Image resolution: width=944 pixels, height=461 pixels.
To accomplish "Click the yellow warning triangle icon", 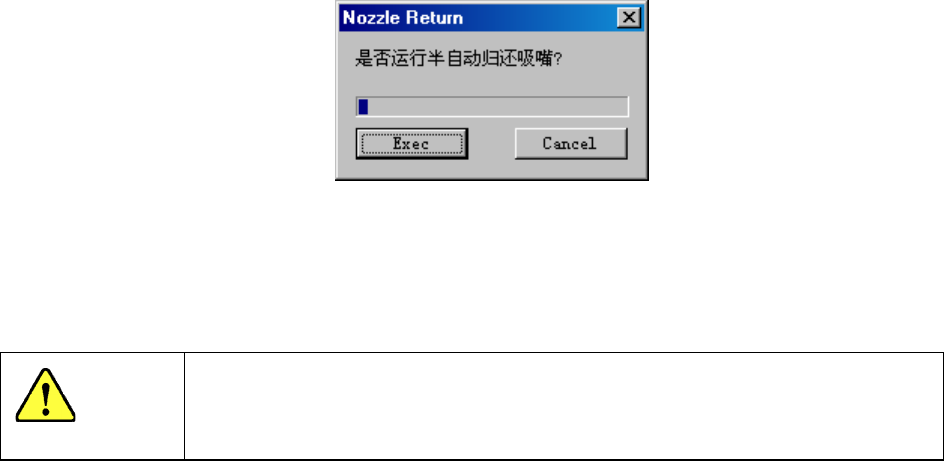I will point(45,395).
